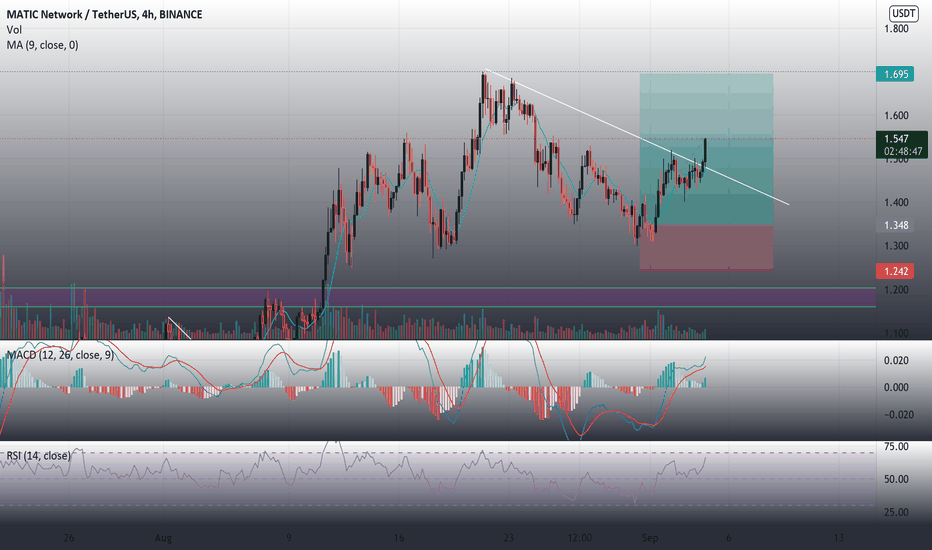Screen dimensions: 932x550
Task: Click the 12:00 label on time axis
Action: coord(580,538)
